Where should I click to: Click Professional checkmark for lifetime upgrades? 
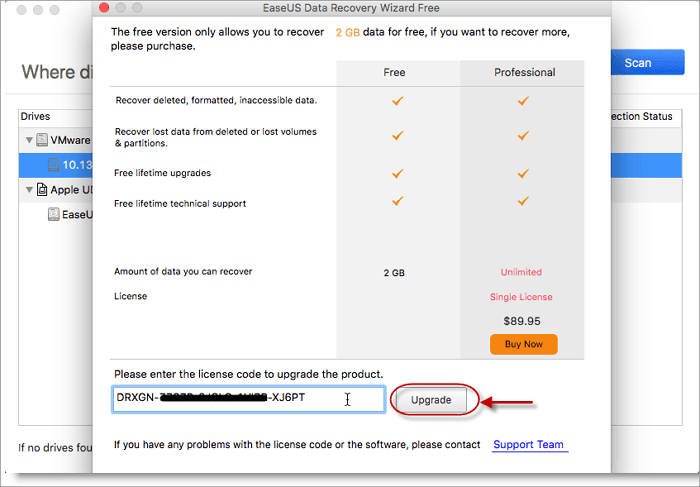523,173
